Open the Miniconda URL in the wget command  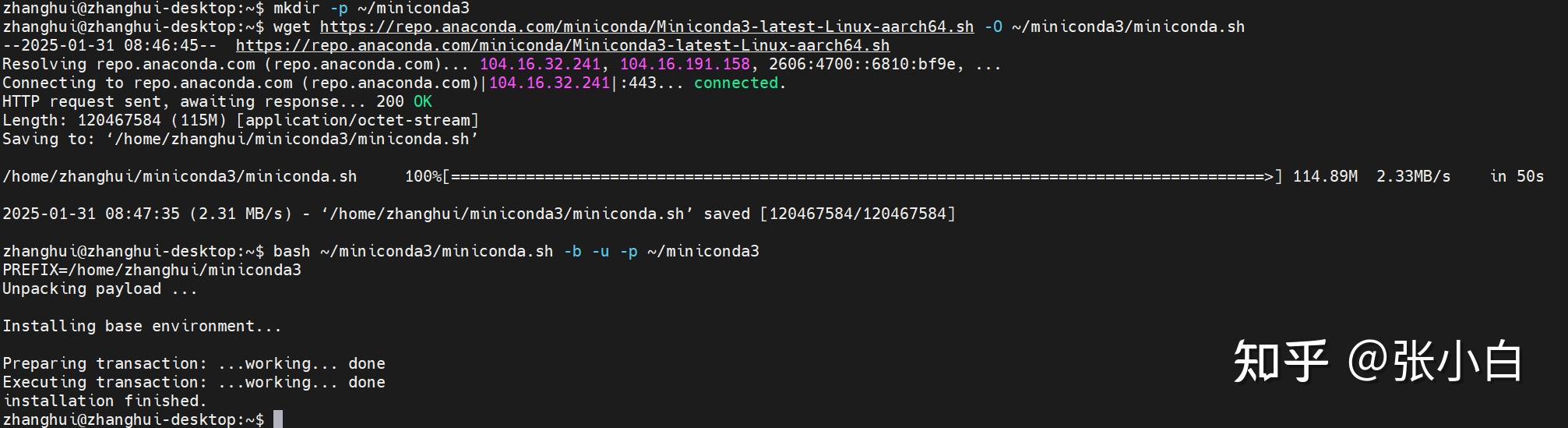click(647, 27)
